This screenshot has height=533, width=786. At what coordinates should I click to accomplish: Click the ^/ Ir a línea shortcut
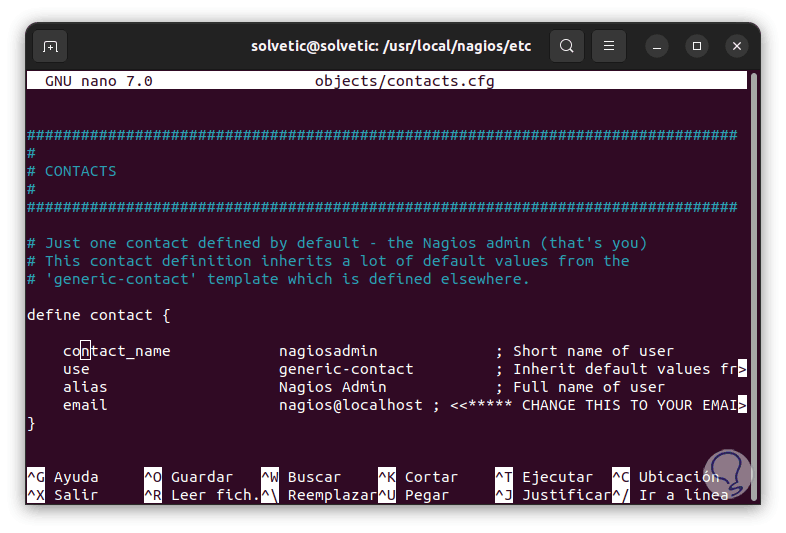tap(670, 495)
